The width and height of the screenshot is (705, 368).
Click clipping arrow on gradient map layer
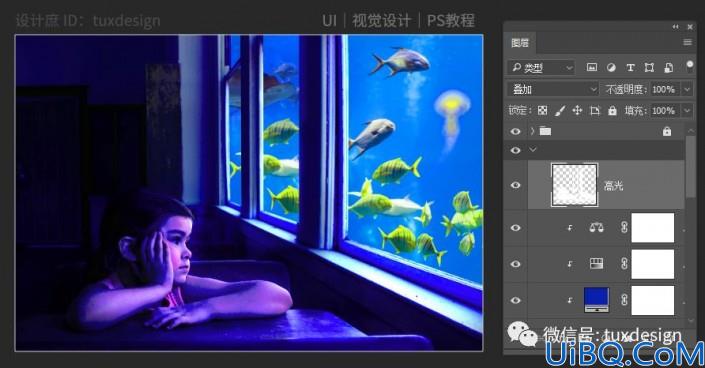pyautogui.click(x=570, y=264)
